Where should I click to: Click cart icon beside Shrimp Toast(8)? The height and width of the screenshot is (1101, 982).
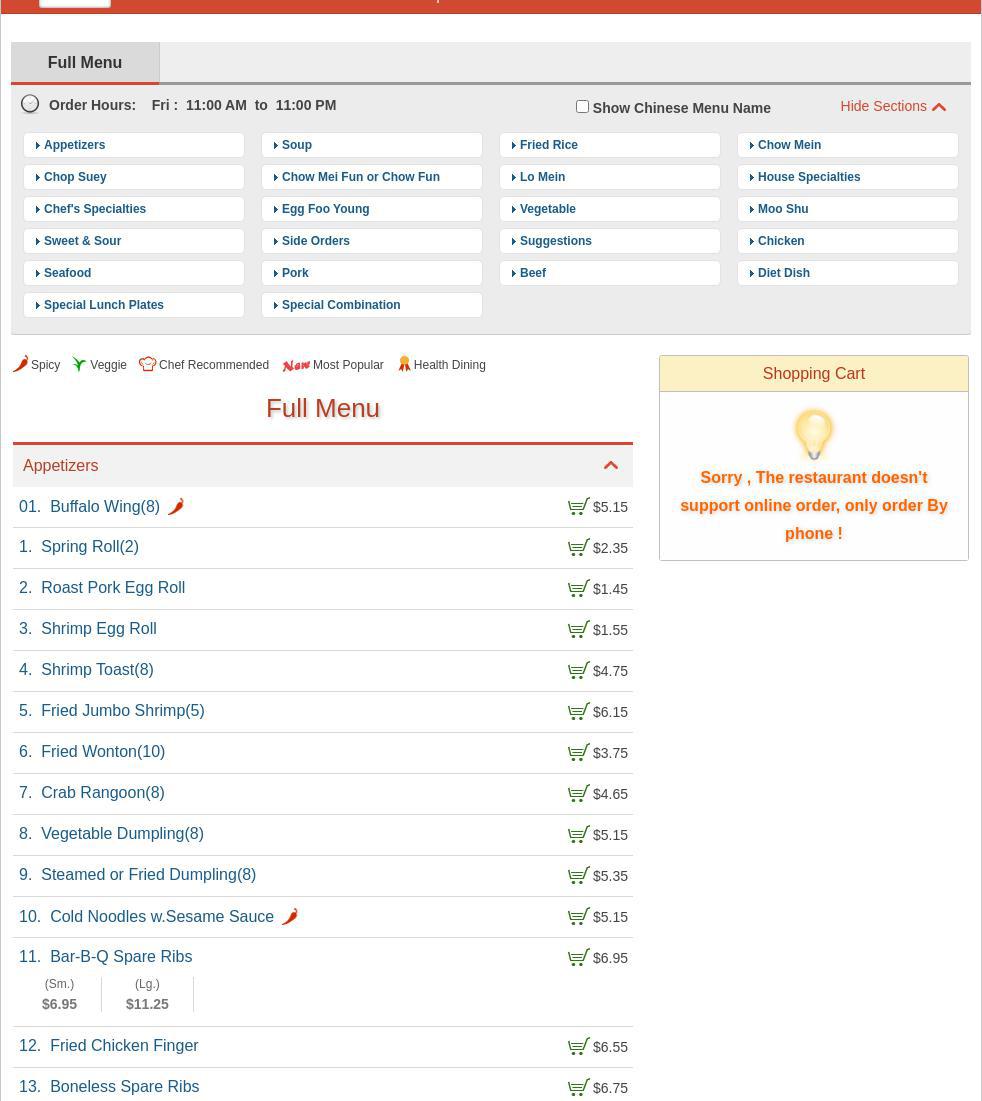[578, 671]
